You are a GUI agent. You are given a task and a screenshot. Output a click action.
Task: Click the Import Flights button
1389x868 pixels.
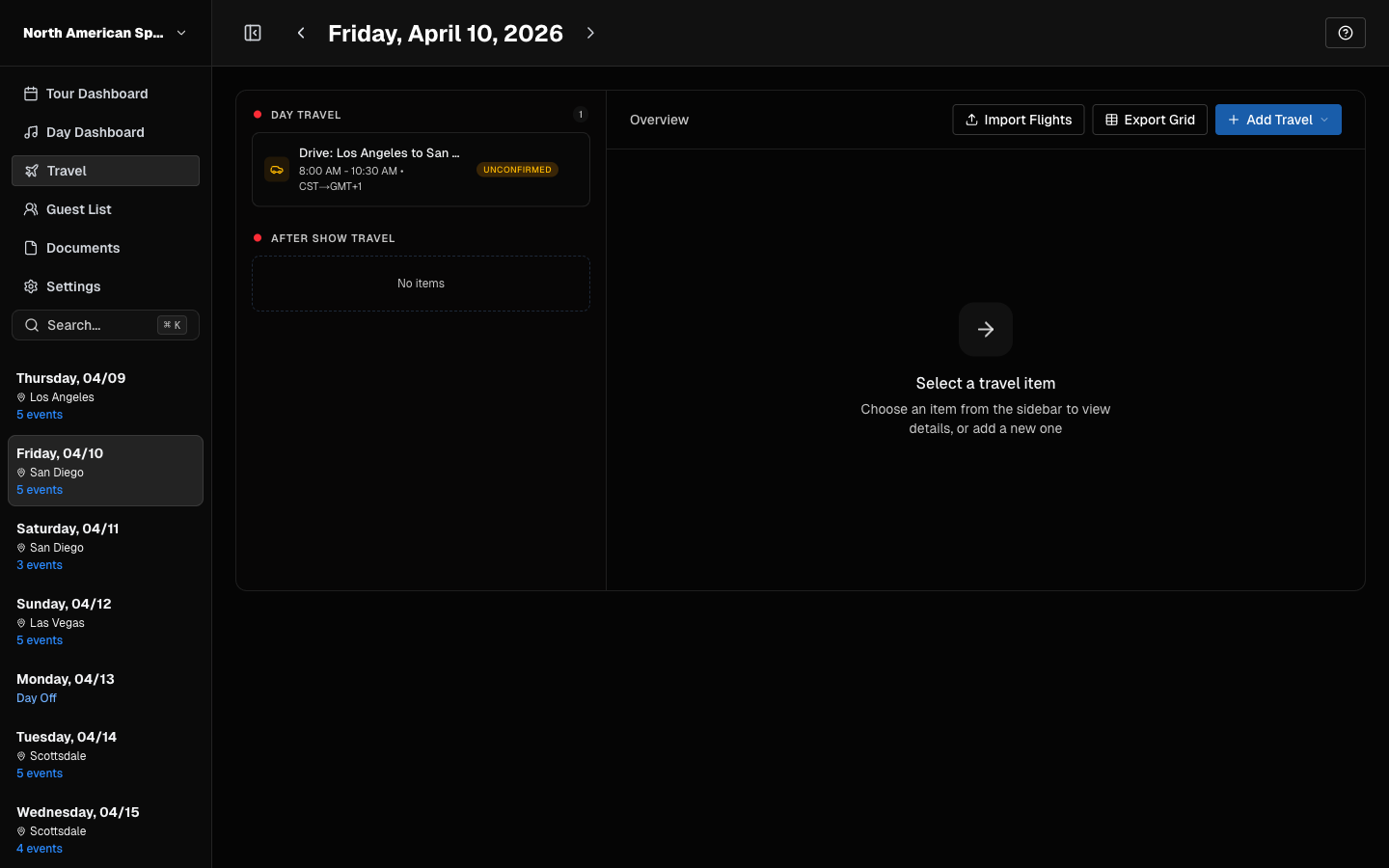pos(1018,120)
